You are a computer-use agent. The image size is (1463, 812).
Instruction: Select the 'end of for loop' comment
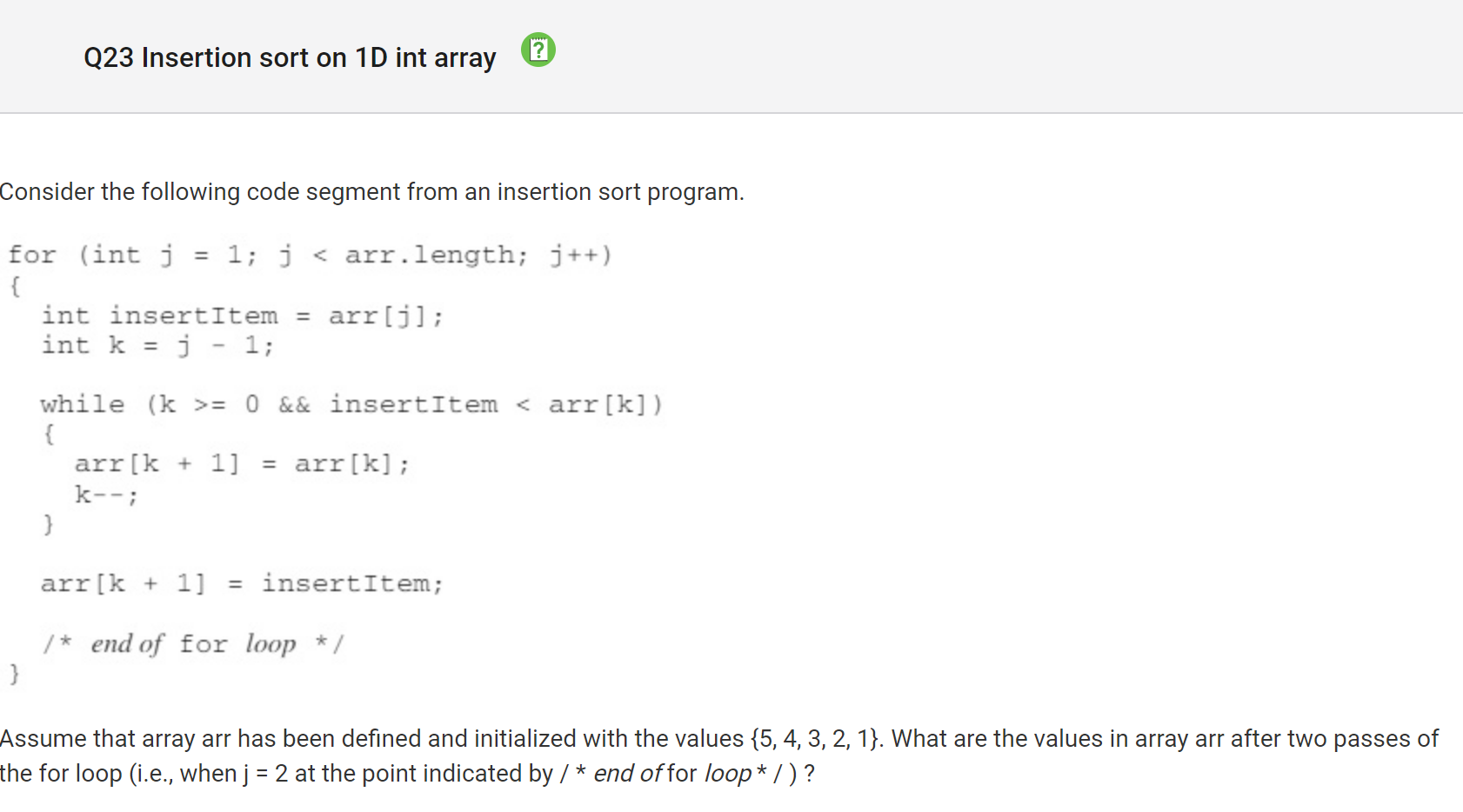(x=194, y=643)
